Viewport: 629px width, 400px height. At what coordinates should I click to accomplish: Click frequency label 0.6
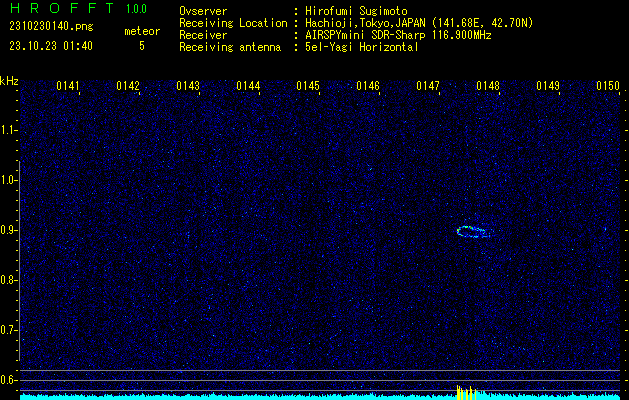click(x=8, y=380)
